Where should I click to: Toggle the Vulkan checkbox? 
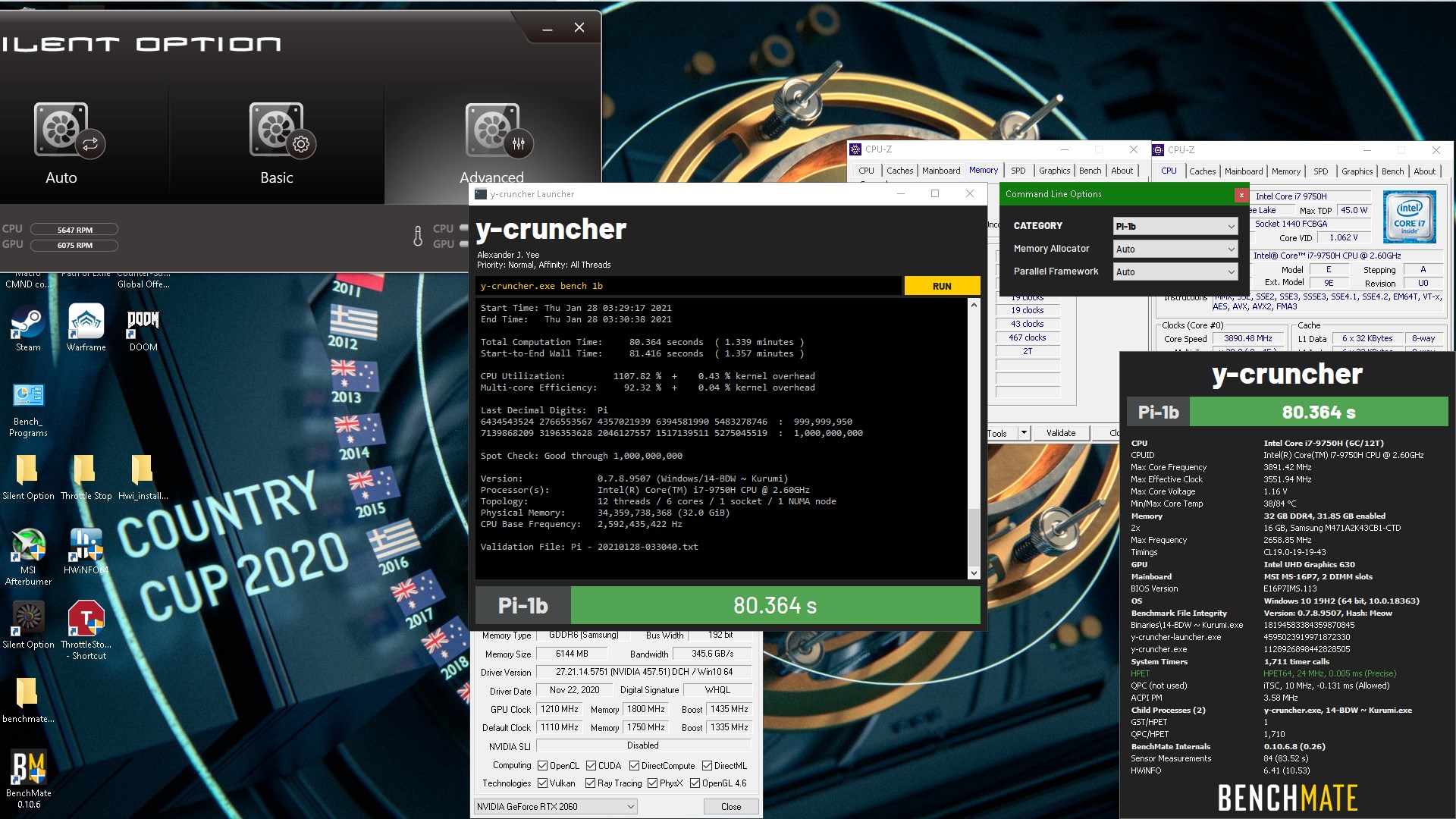pos(542,783)
